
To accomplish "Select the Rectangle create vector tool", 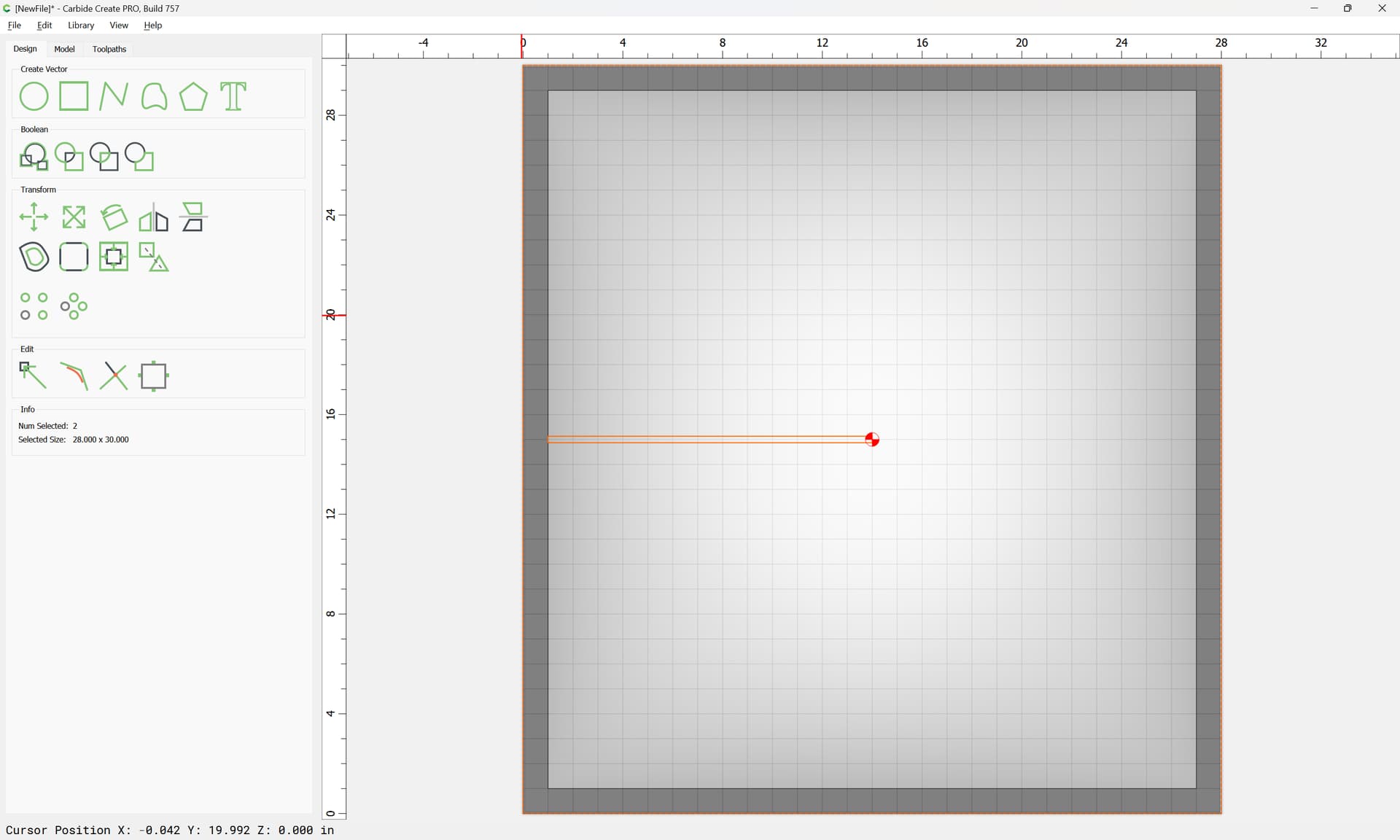I will pos(74,96).
